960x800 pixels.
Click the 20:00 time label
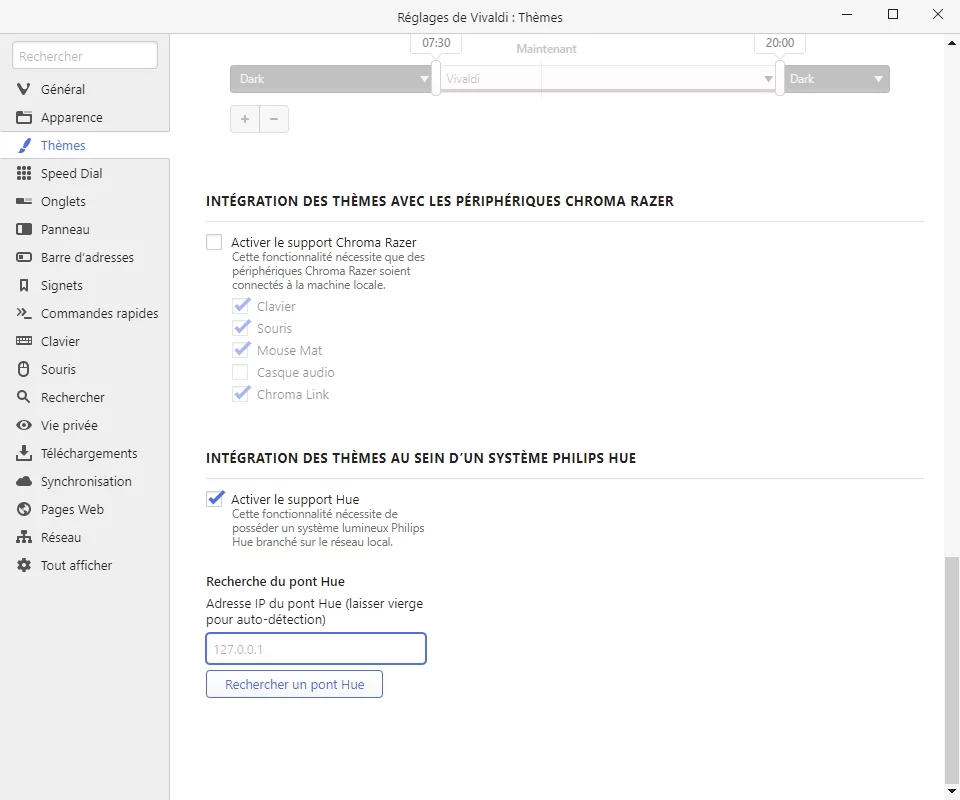coord(780,43)
